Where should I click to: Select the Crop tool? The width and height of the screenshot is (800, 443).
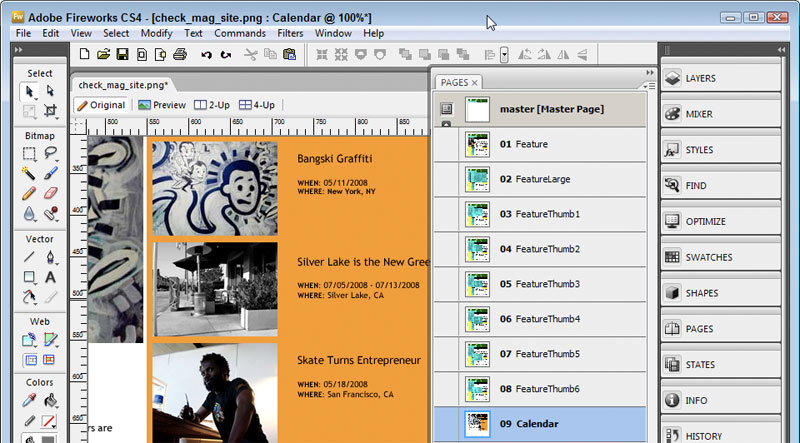pos(50,111)
